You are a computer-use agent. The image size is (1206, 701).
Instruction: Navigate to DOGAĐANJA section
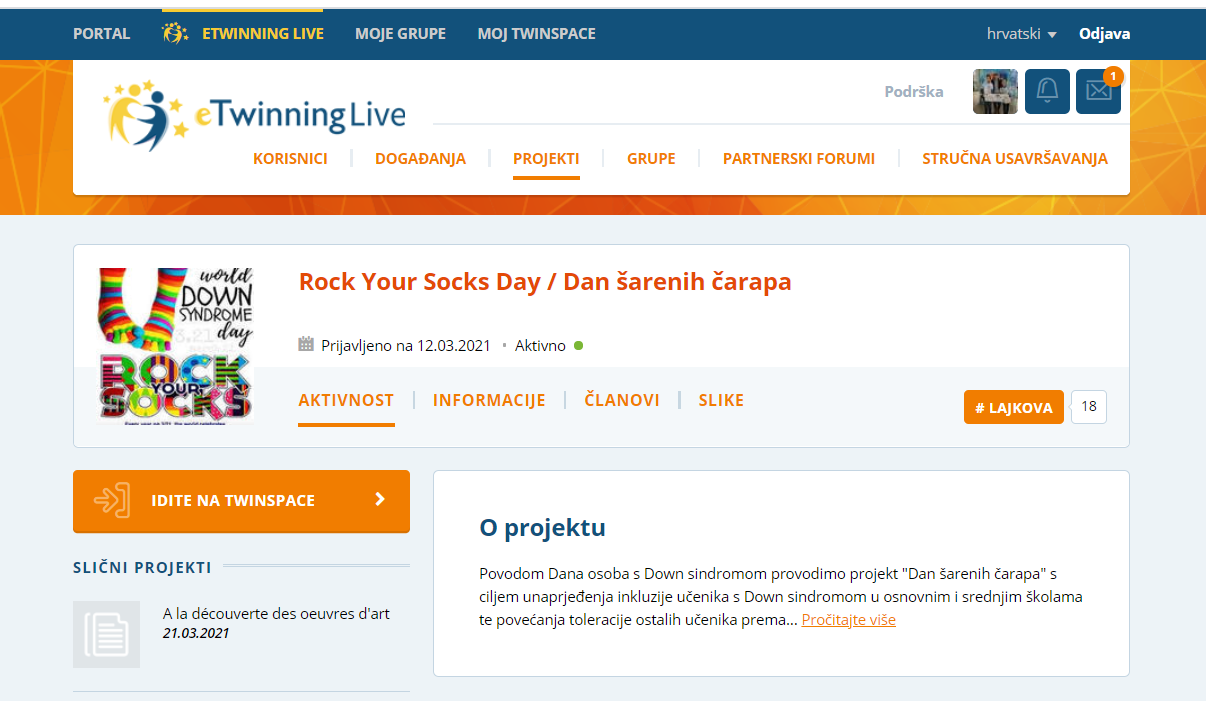[420, 158]
